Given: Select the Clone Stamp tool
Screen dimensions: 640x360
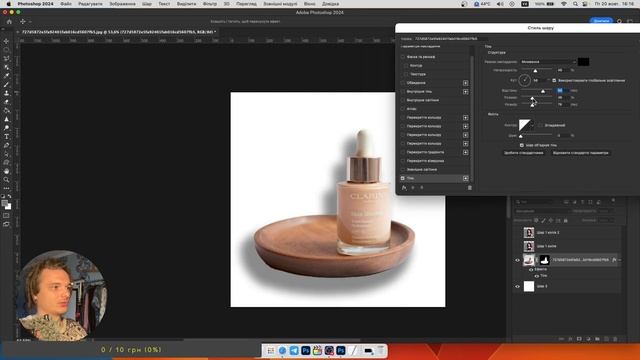Looking at the screenshot, I should pos(6,93).
